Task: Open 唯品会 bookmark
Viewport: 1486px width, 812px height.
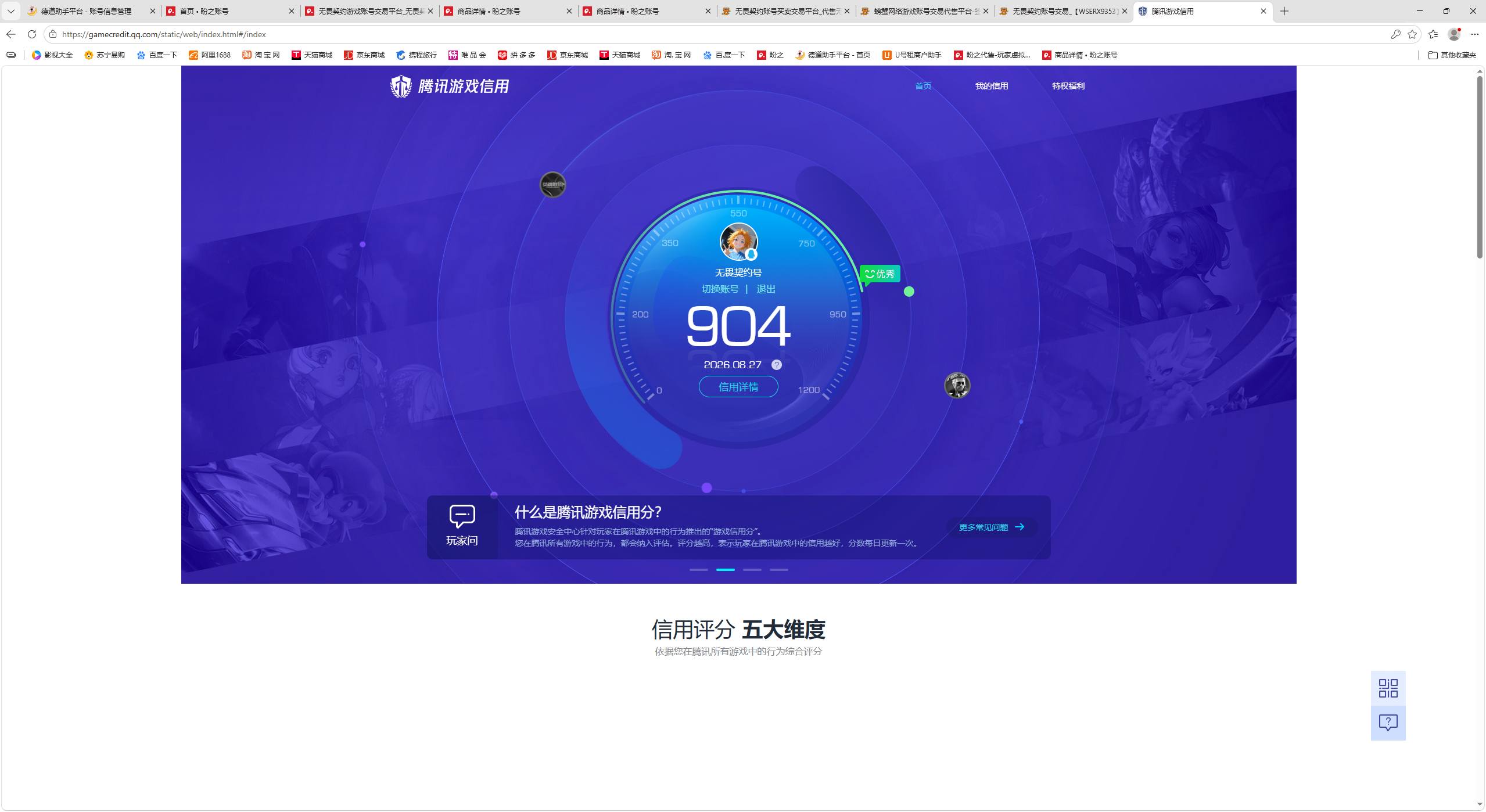Action: click(x=468, y=55)
